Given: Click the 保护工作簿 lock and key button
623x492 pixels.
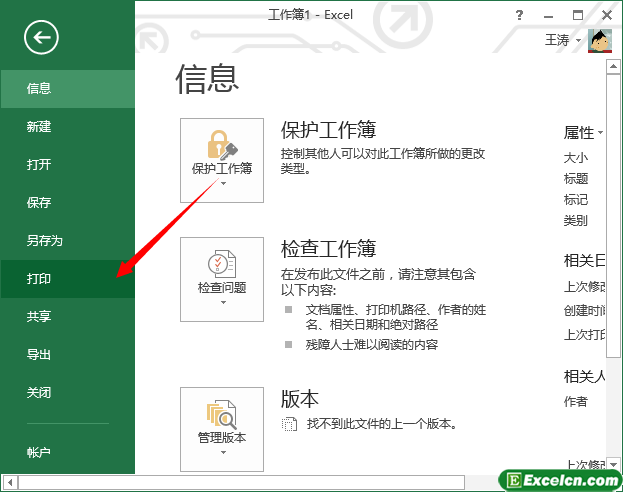Looking at the screenshot, I should pos(222,160).
